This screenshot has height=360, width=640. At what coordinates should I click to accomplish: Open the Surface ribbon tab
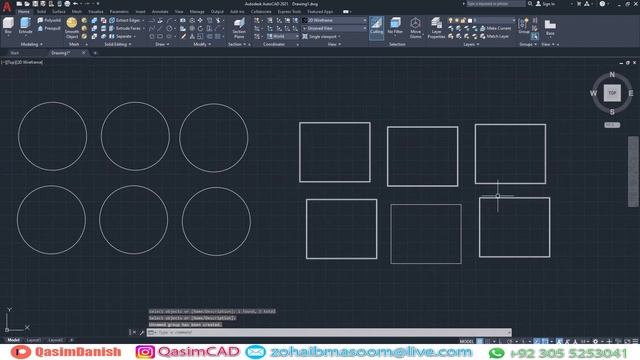(59, 11)
